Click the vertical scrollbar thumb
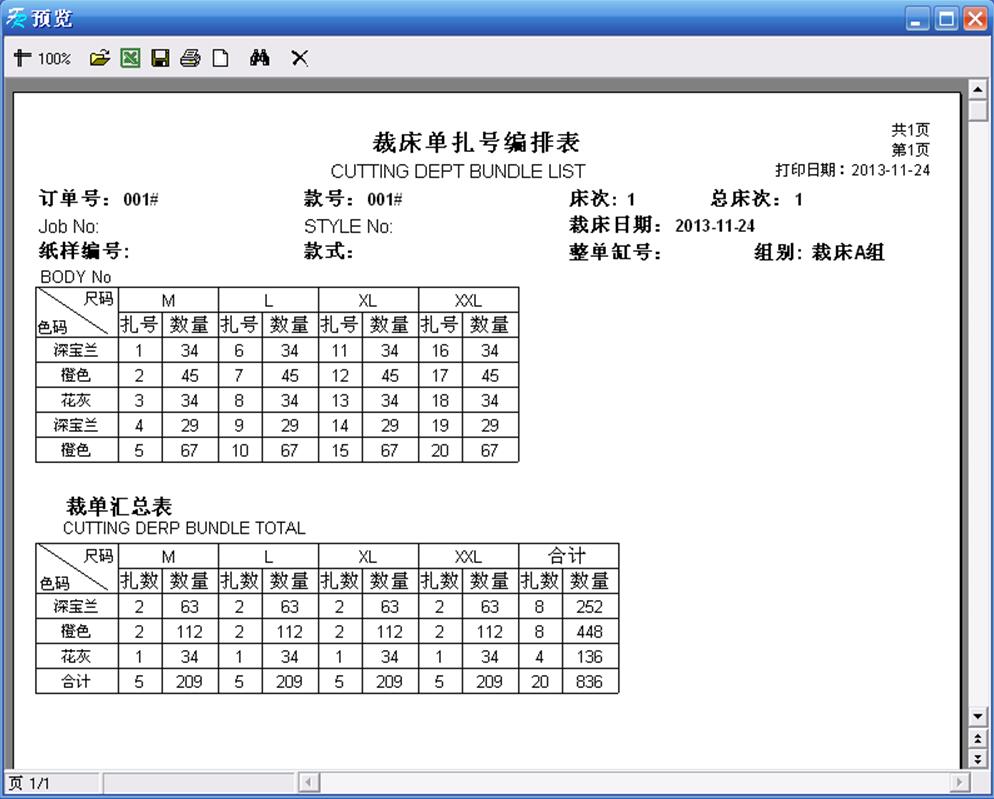 pos(979,110)
